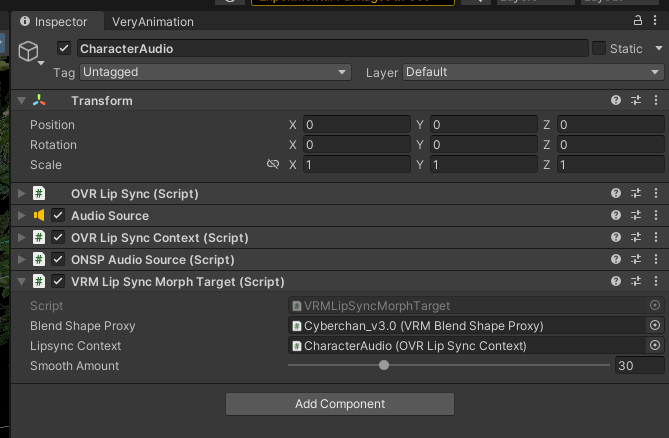Edit the Smooth Amount value field
This screenshot has width=669, height=438.
tap(639, 365)
